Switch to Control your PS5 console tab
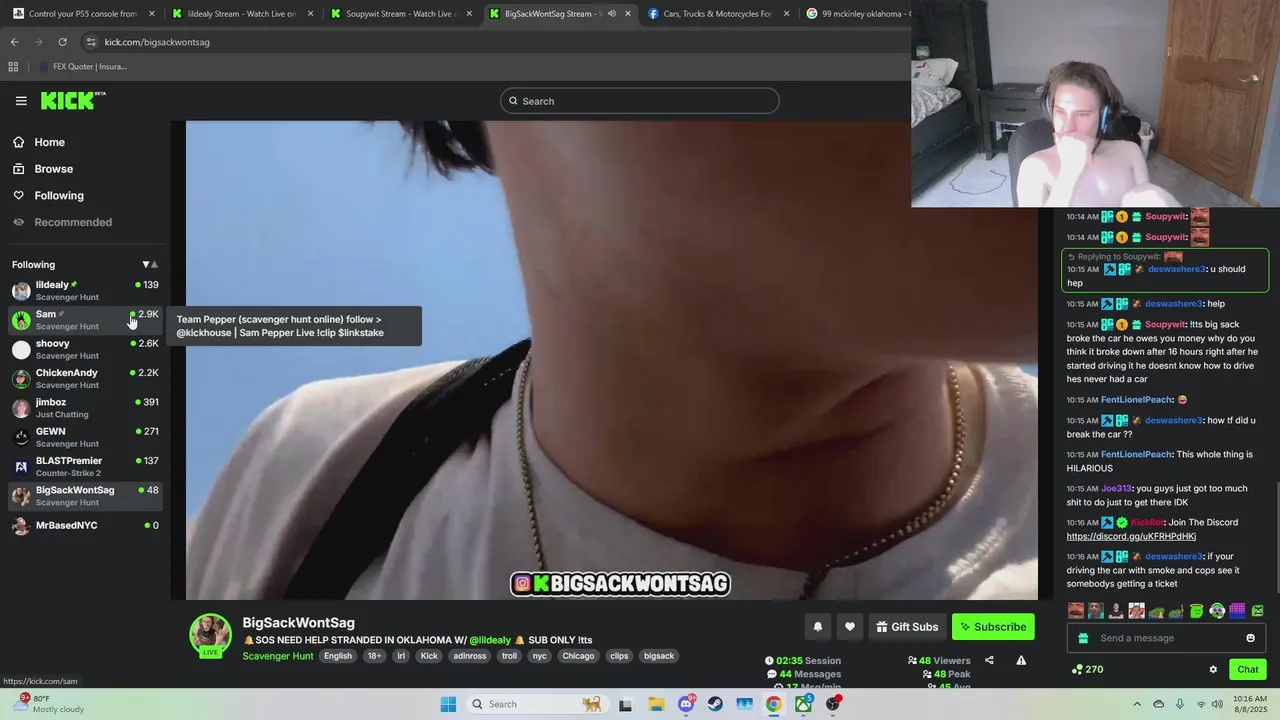 coord(83,14)
